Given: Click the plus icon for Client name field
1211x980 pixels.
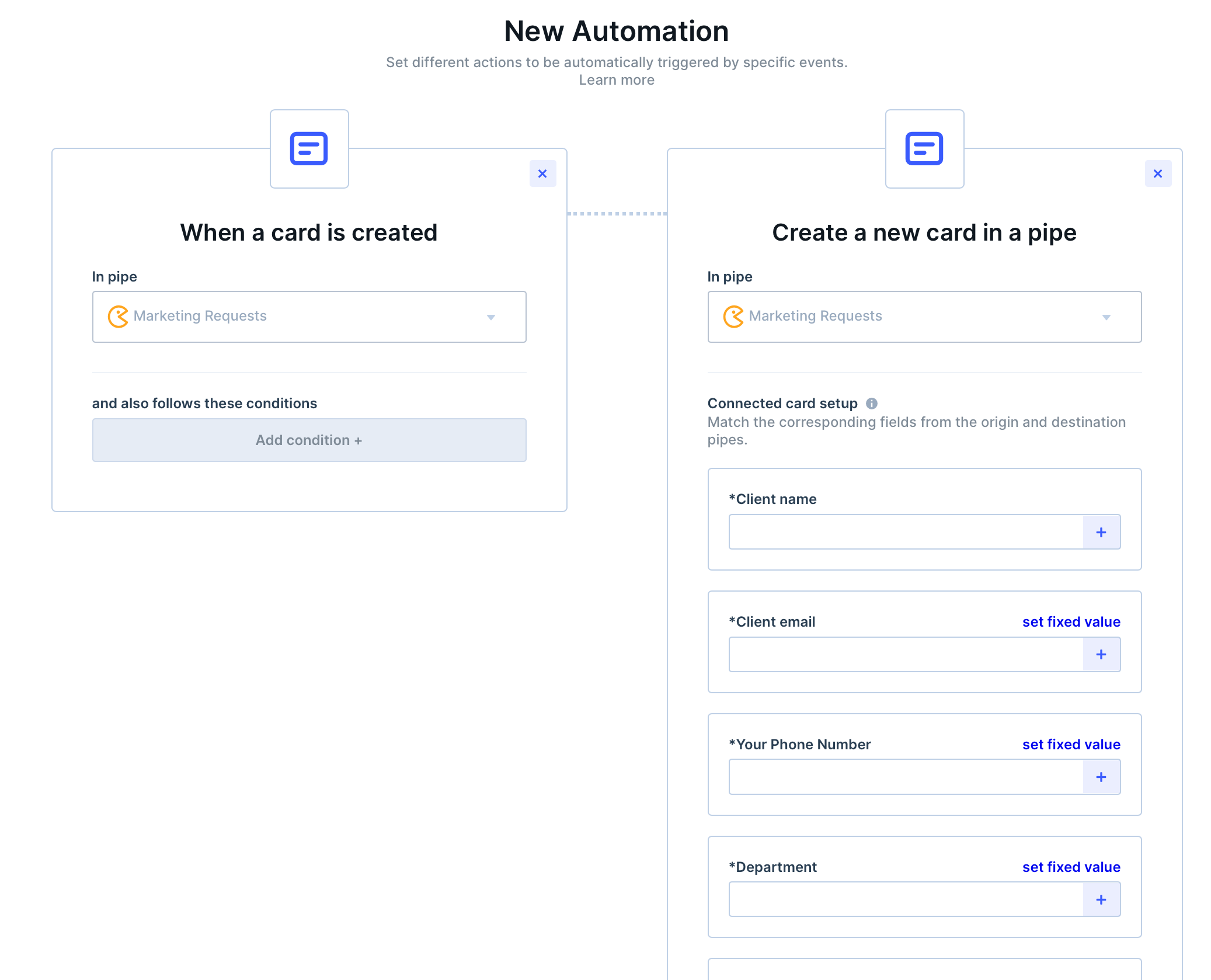Looking at the screenshot, I should point(1101,532).
